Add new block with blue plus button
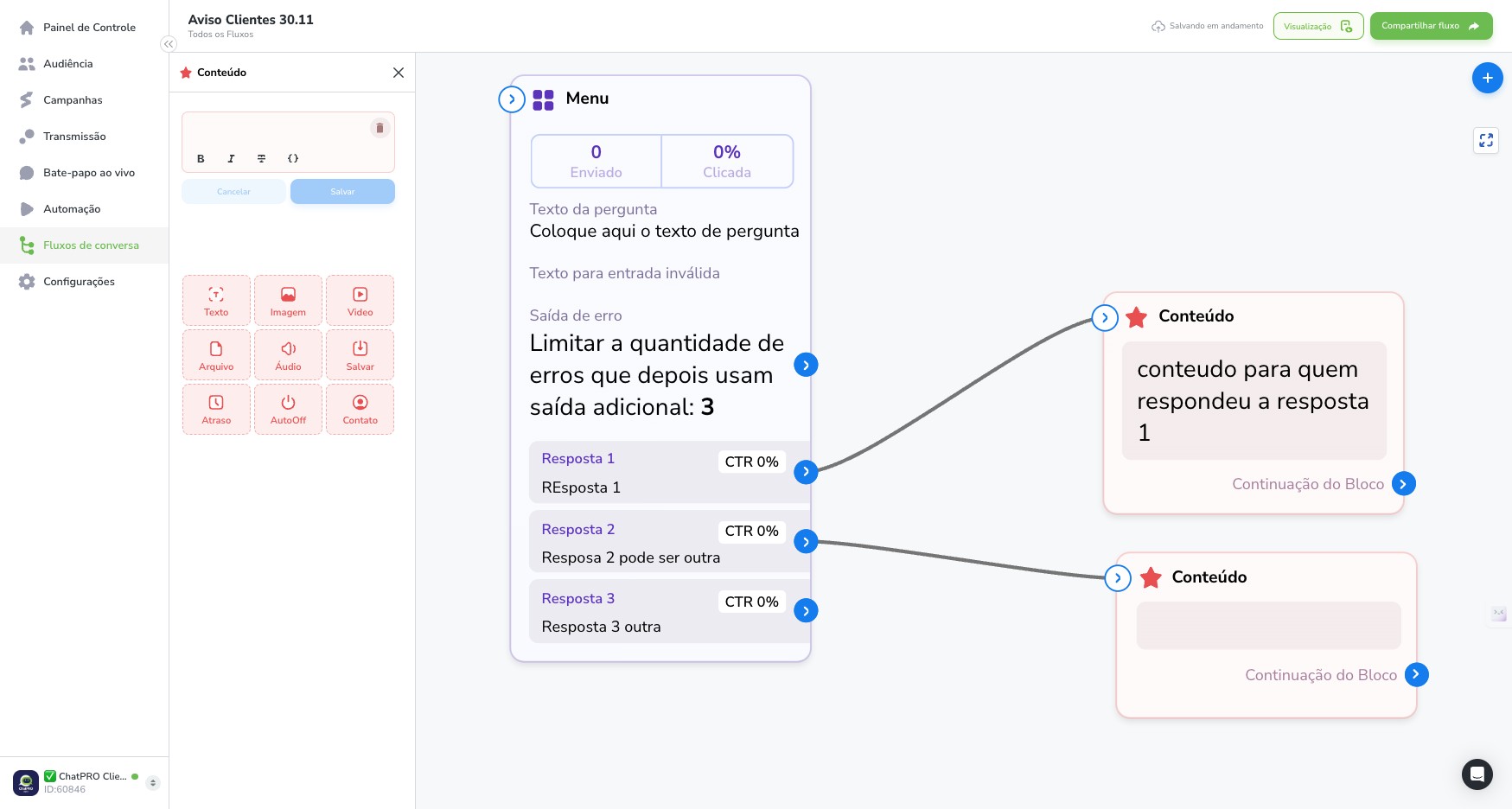This screenshot has width=1512, height=809. point(1487,78)
